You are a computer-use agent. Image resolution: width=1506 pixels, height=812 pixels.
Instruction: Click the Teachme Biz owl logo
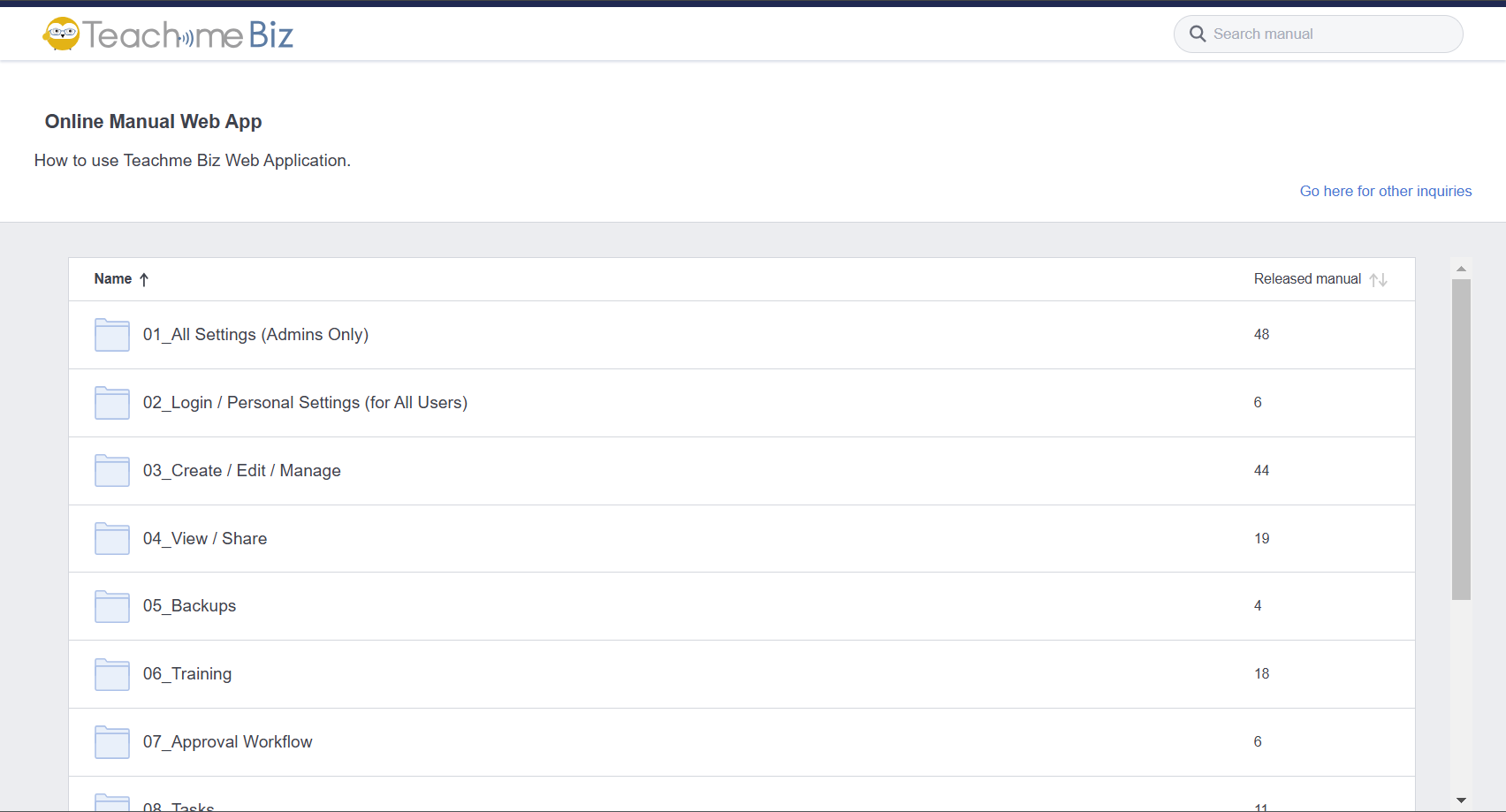[62, 34]
